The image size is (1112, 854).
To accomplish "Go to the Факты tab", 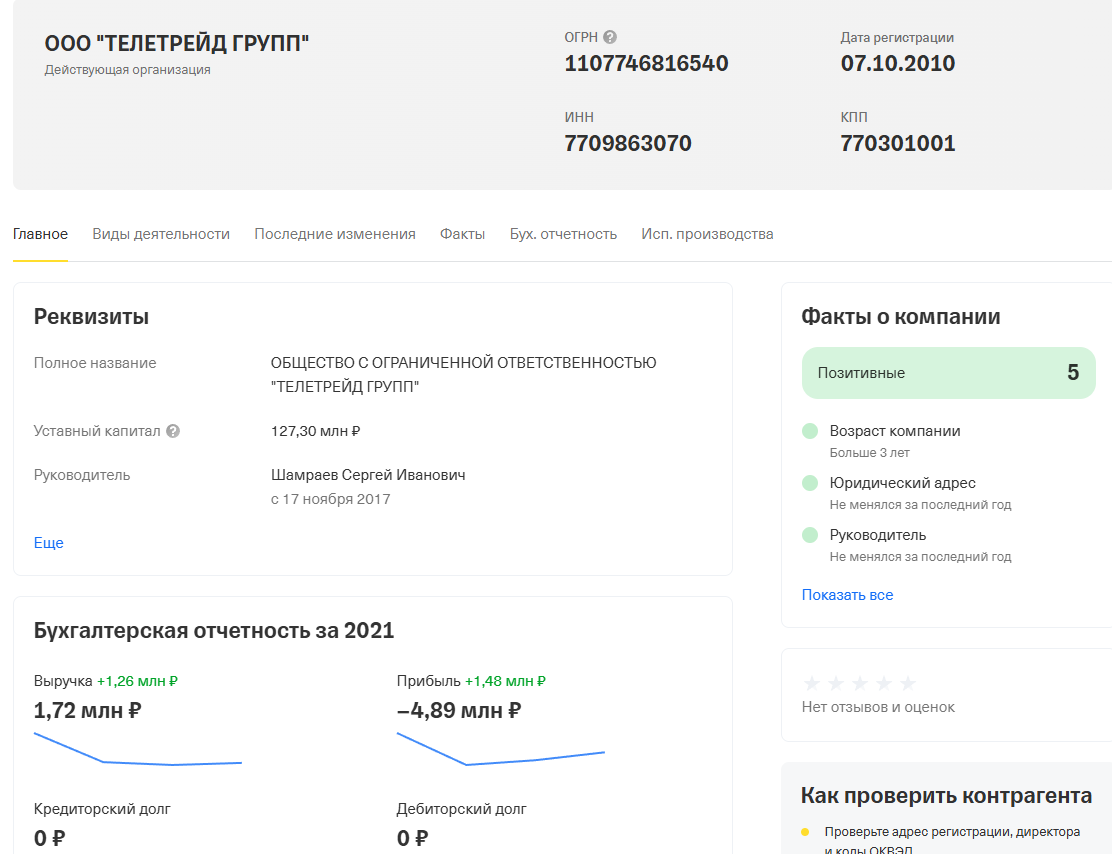I will (x=462, y=234).
